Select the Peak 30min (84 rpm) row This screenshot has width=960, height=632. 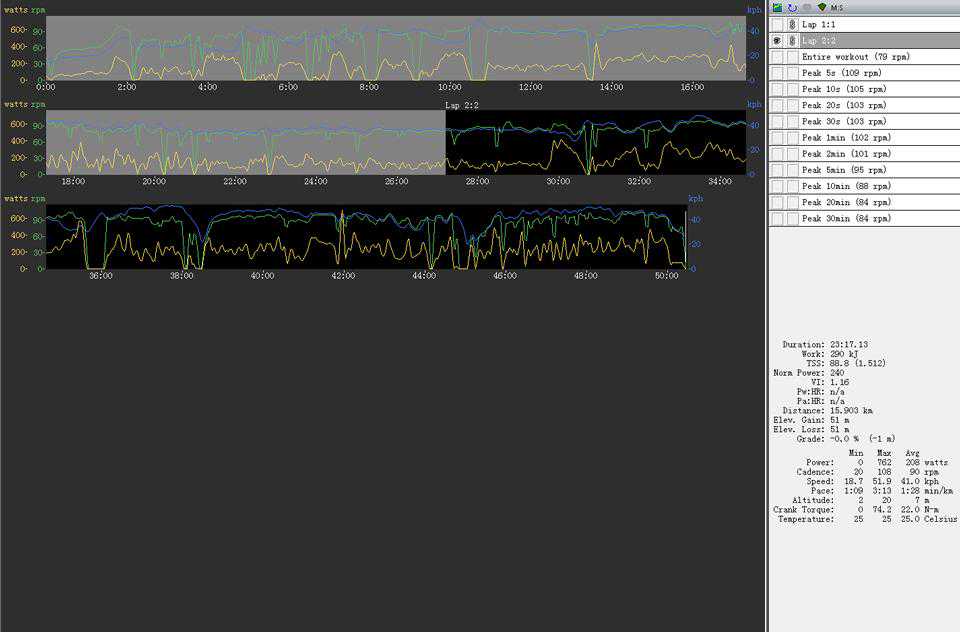(846, 218)
